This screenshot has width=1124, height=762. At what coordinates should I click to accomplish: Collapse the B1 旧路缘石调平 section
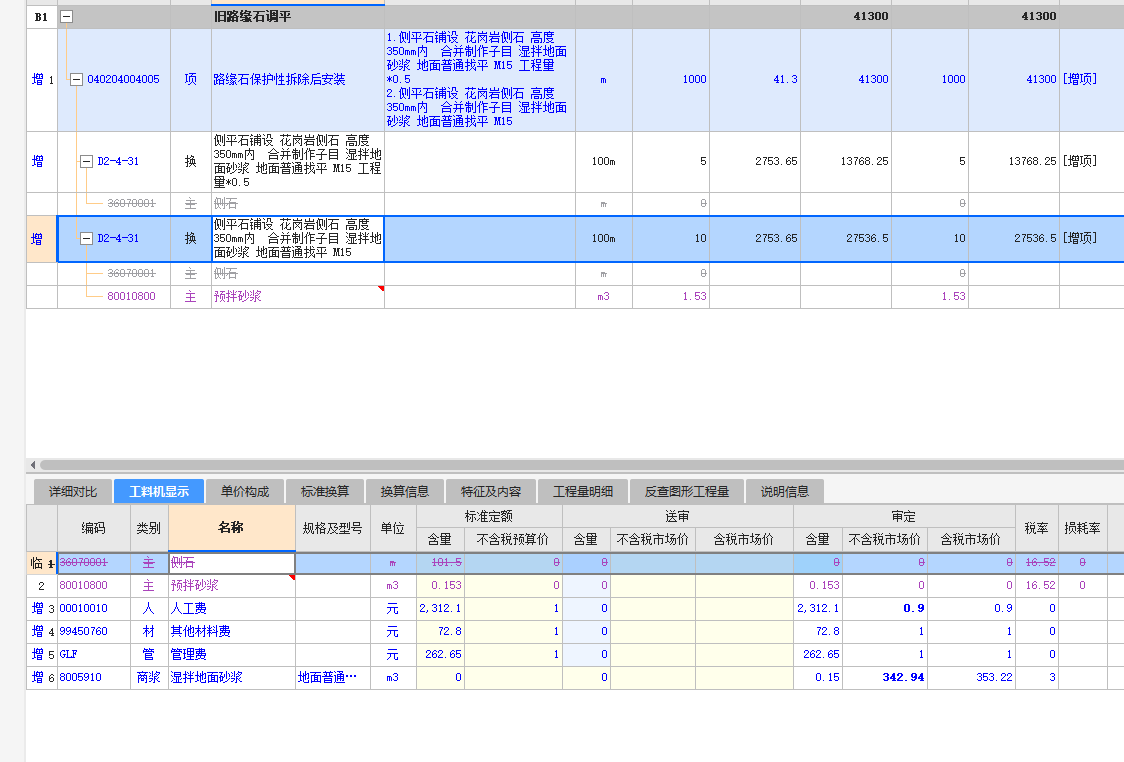[66, 16]
